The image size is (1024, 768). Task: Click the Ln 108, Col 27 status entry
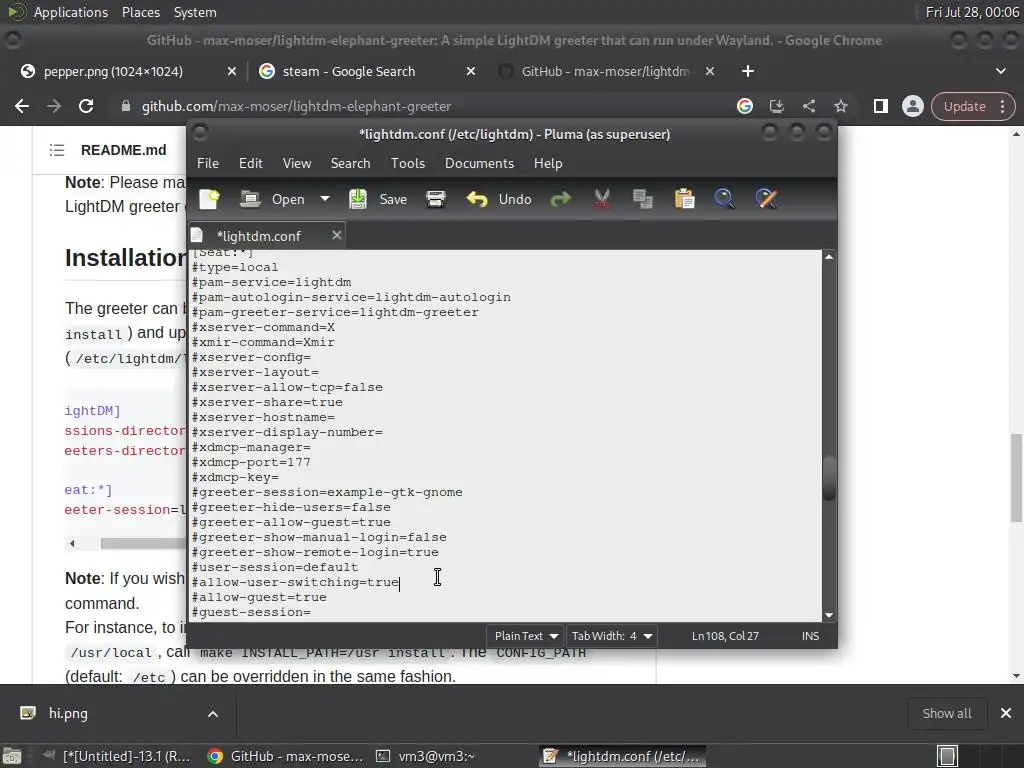click(725, 636)
